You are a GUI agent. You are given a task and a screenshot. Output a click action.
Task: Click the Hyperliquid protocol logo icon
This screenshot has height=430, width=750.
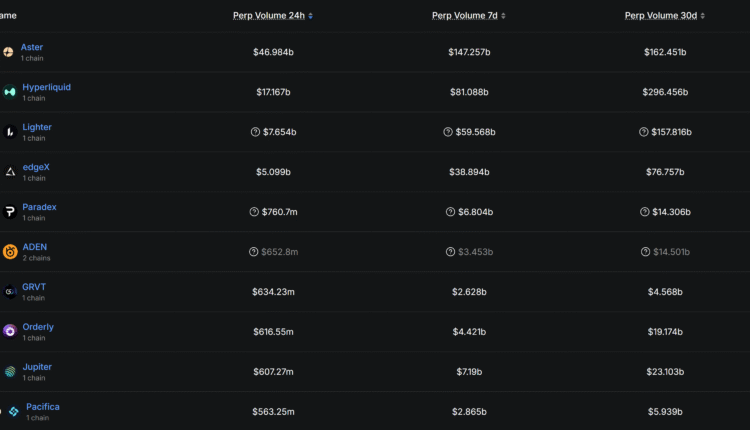pos(10,92)
